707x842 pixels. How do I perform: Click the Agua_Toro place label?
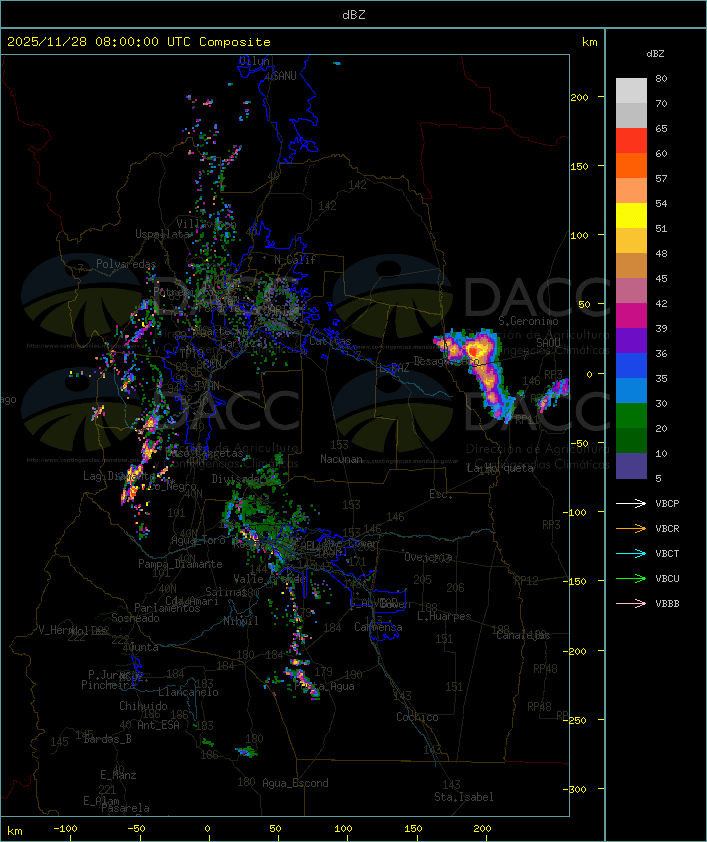pos(199,541)
